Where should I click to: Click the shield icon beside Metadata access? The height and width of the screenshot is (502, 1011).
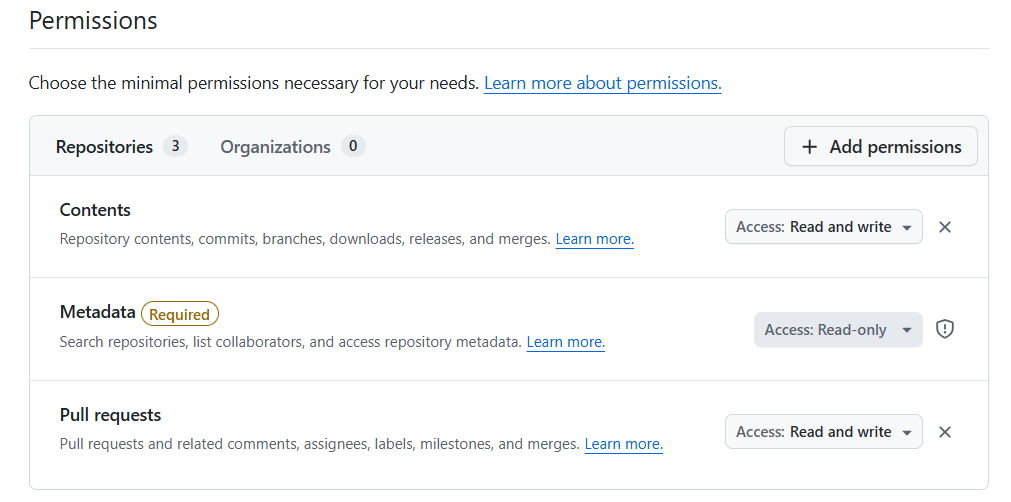pos(944,329)
